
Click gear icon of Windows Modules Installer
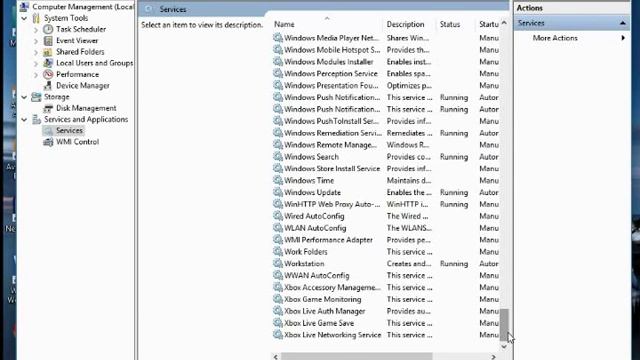(x=278, y=62)
